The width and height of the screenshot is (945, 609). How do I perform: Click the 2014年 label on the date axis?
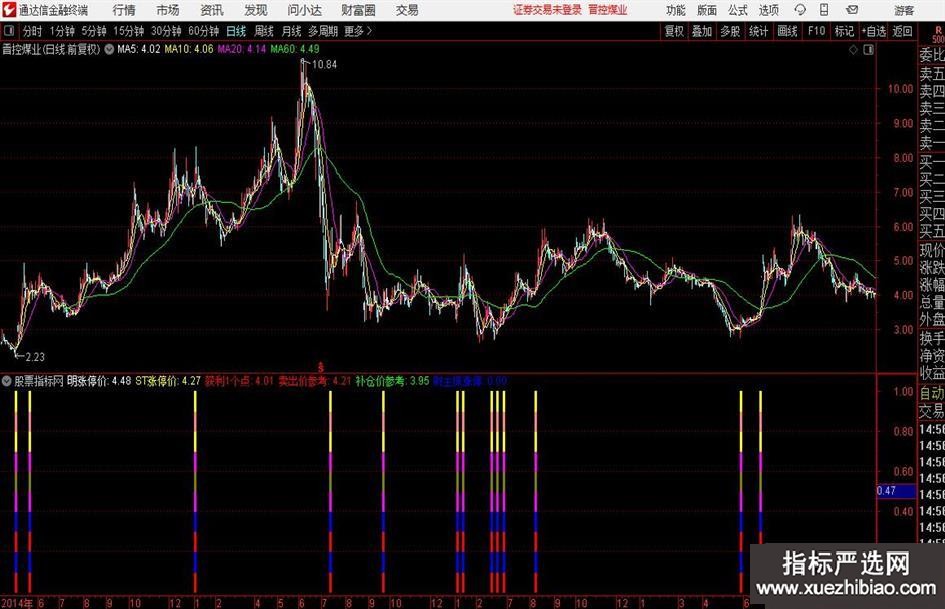(x=17, y=603)
